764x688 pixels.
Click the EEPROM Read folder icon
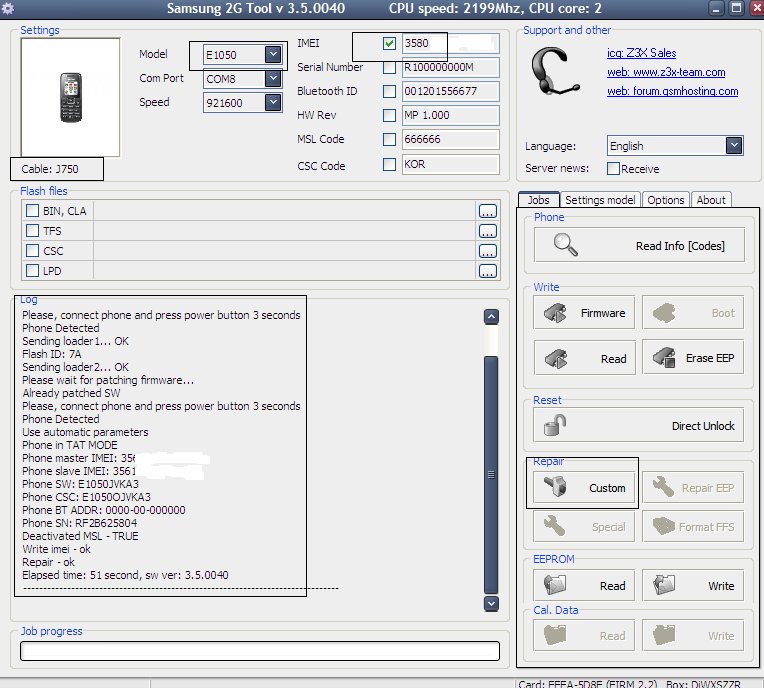tap(555, 585)
